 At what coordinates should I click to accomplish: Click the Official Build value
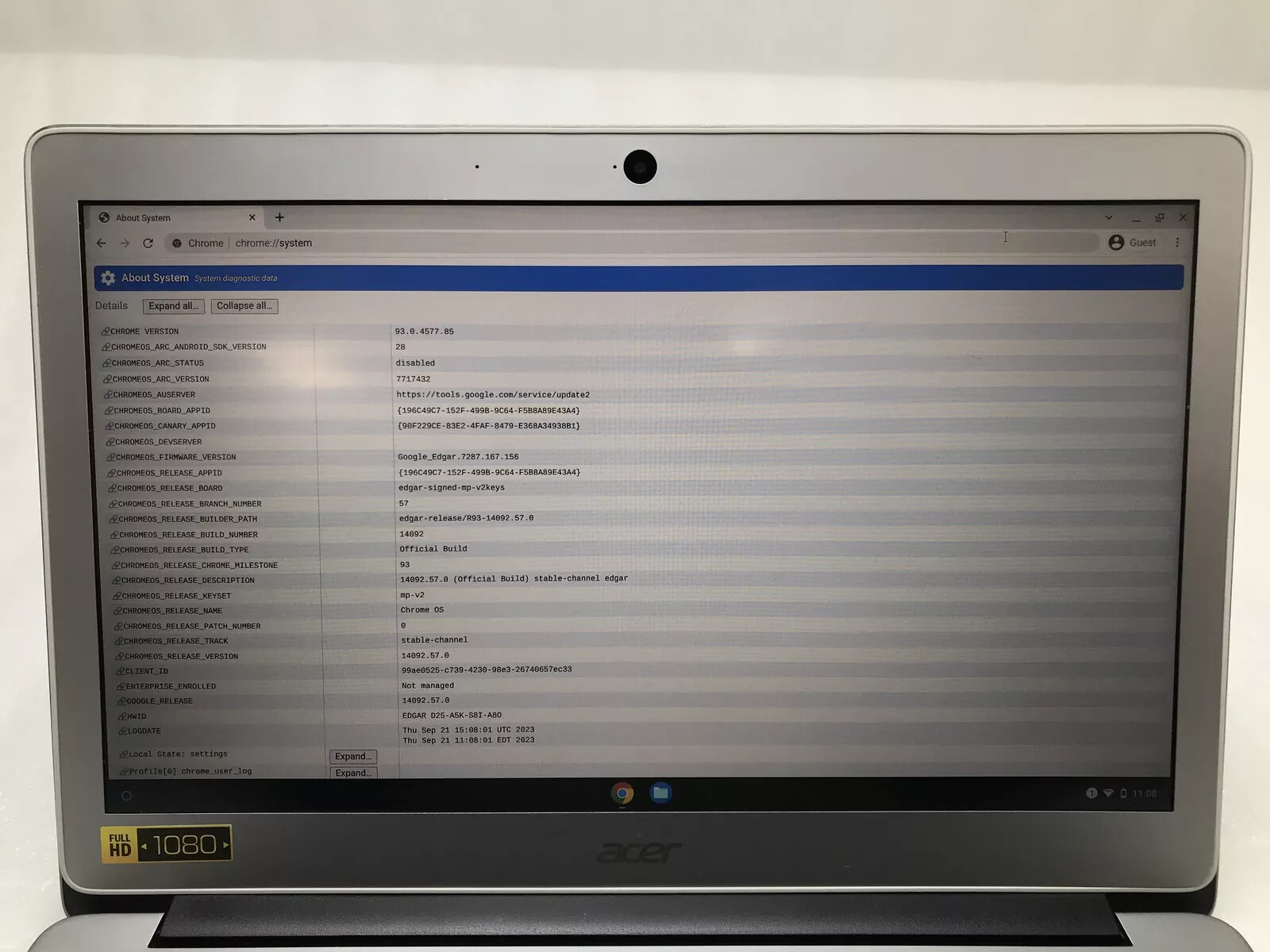(x=433, y=549)
